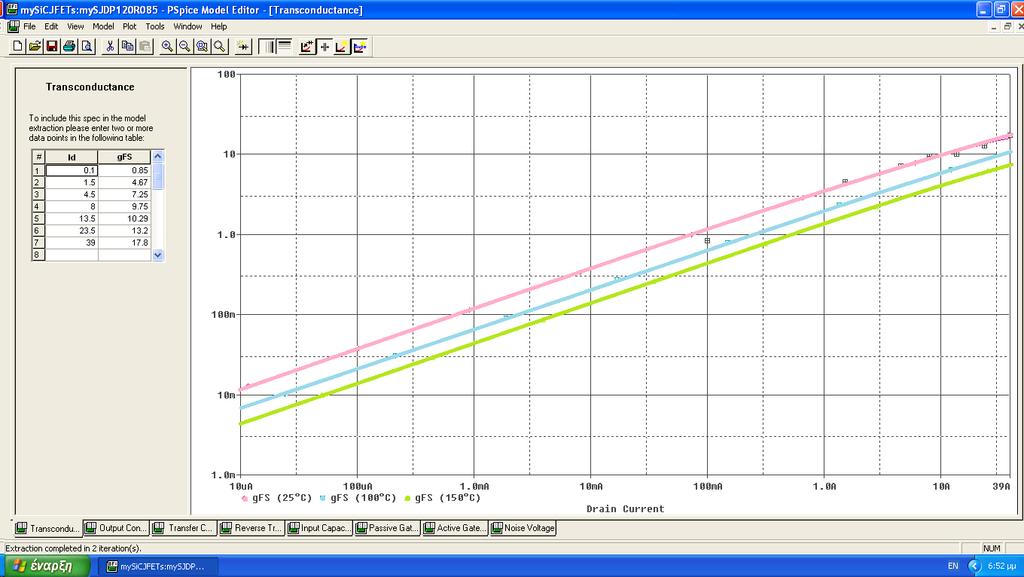Screen dimensions: 1024x577
Task: Click the Windows Start button έναρξη
Action: 46,566
